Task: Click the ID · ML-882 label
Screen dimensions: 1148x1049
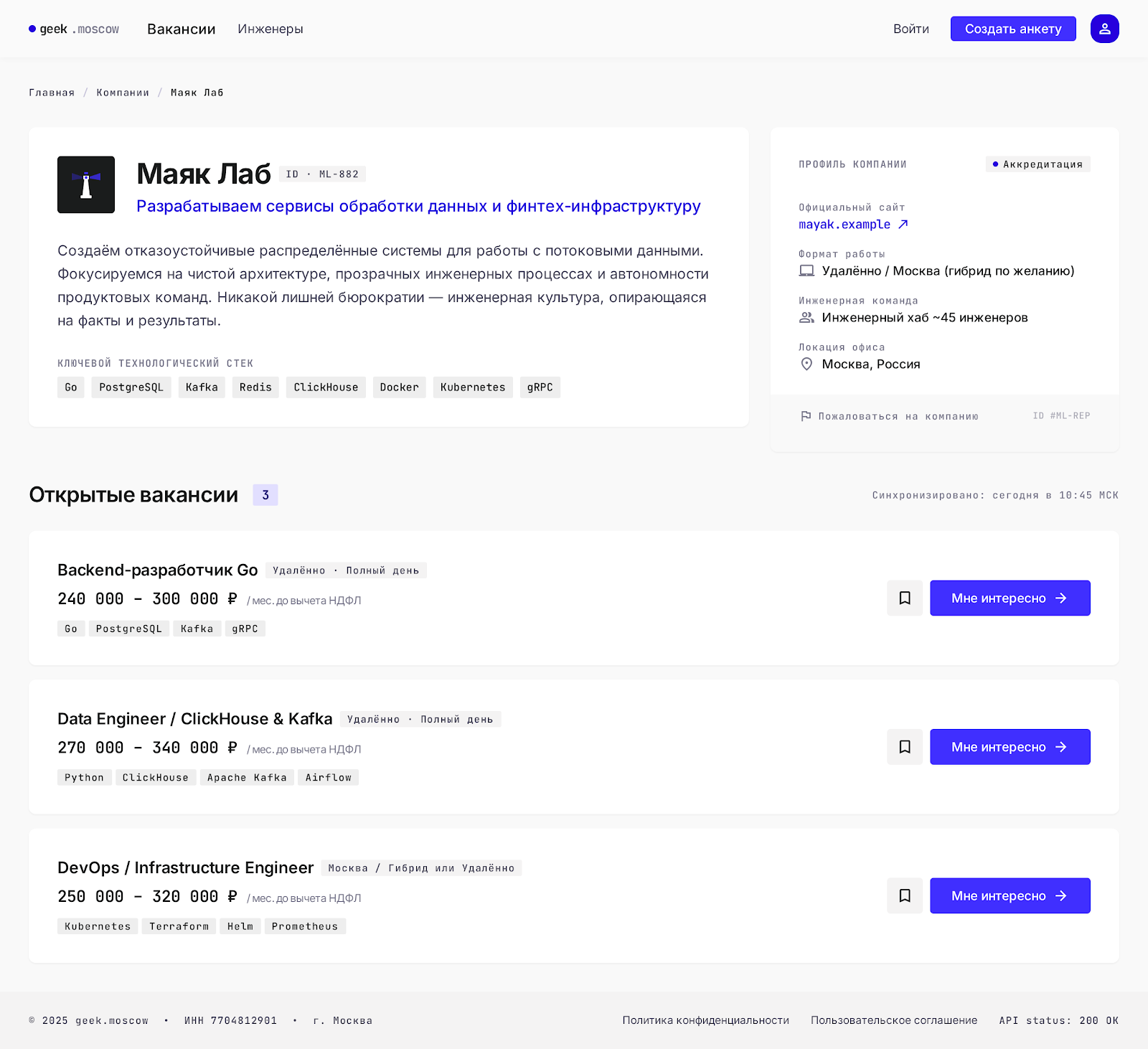Action: (x=322, y=174)
